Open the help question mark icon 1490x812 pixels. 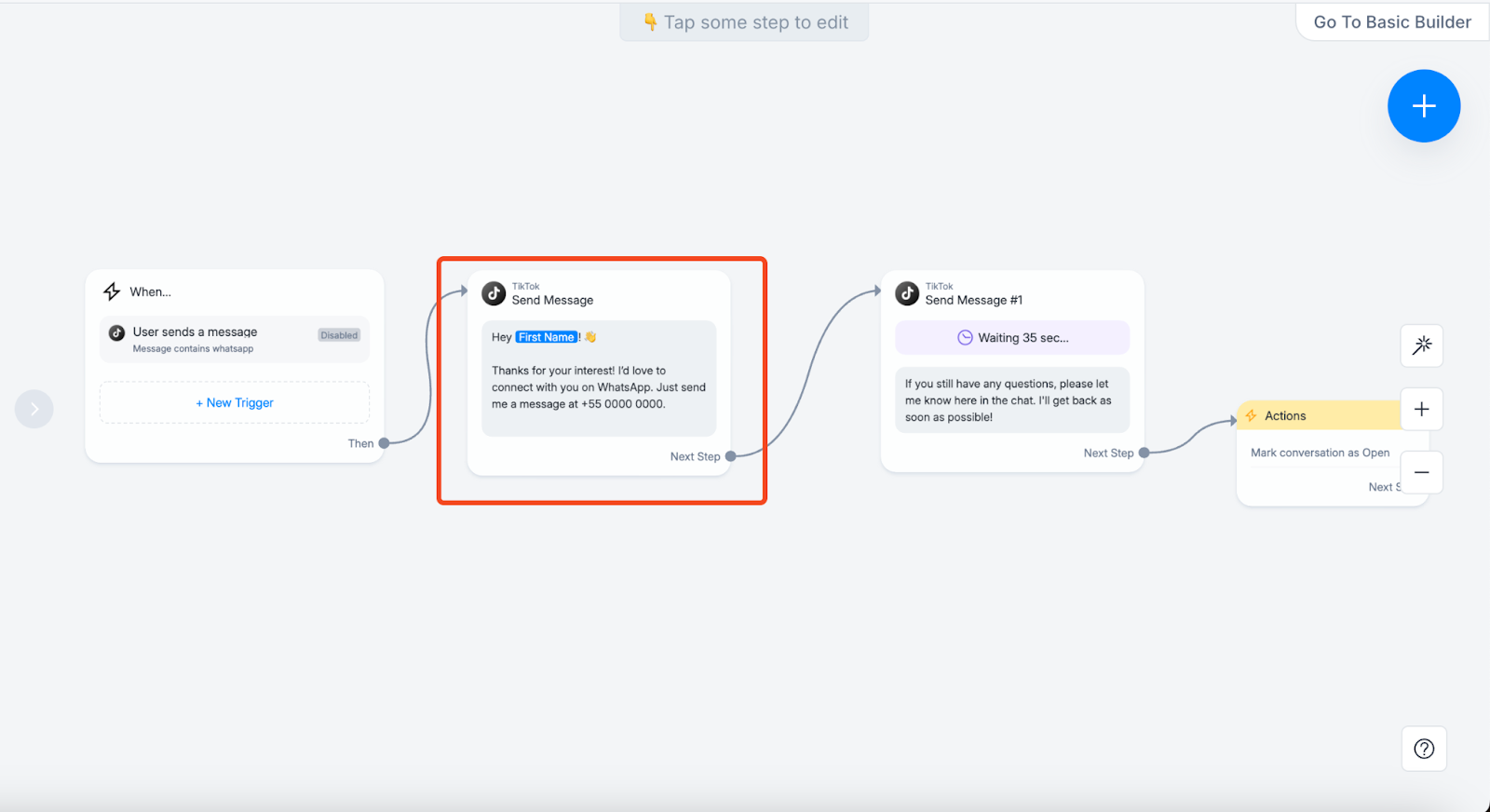tap(1423, 749)
